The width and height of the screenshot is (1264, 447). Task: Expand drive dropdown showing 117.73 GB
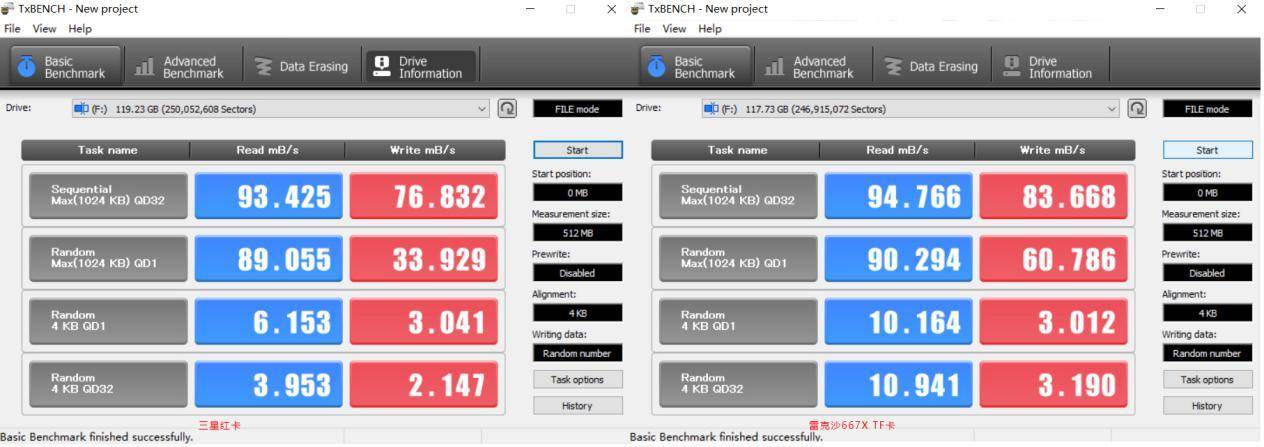point(911,109)
